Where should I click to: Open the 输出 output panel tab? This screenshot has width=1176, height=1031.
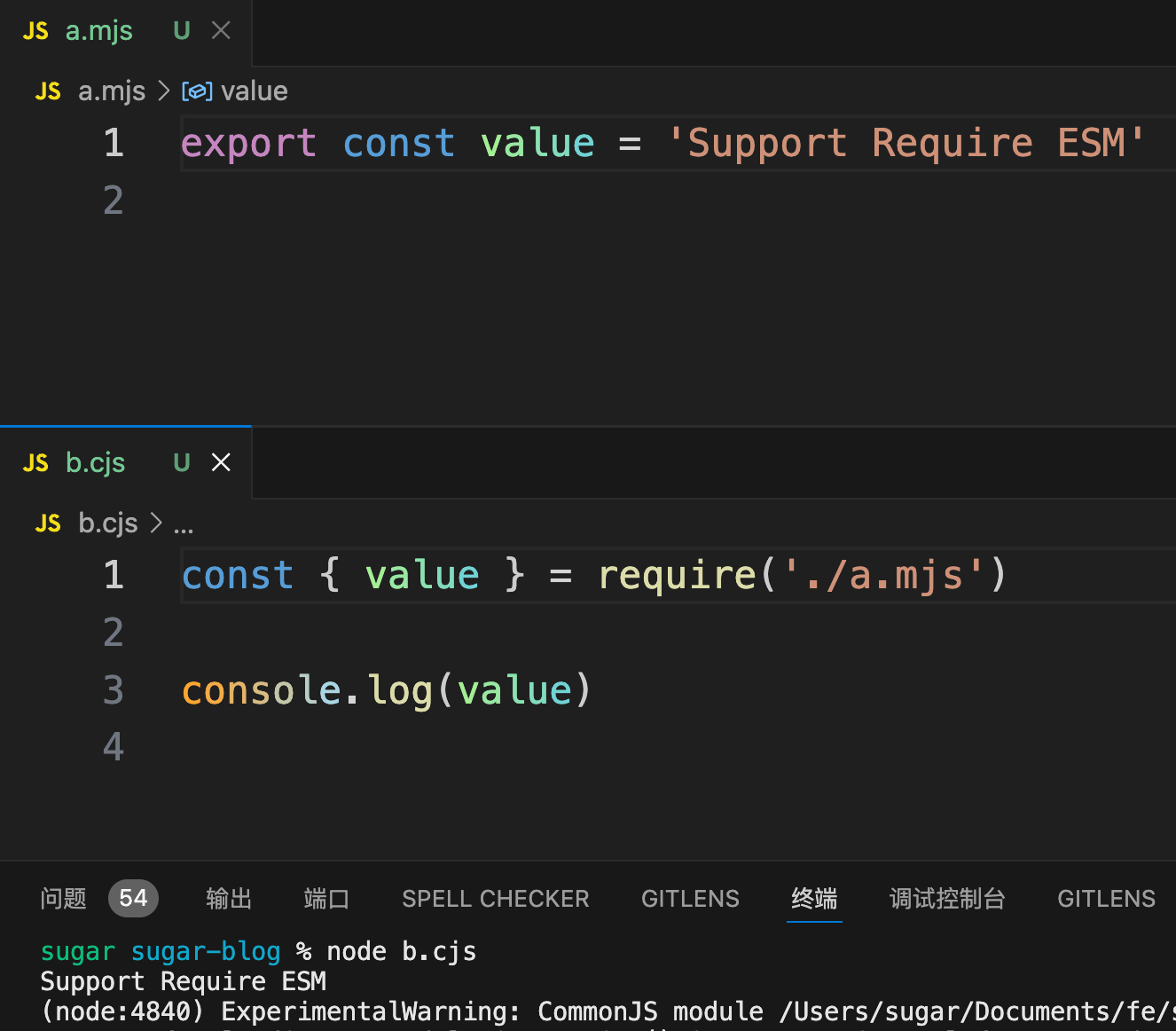(x=229, y=899)
